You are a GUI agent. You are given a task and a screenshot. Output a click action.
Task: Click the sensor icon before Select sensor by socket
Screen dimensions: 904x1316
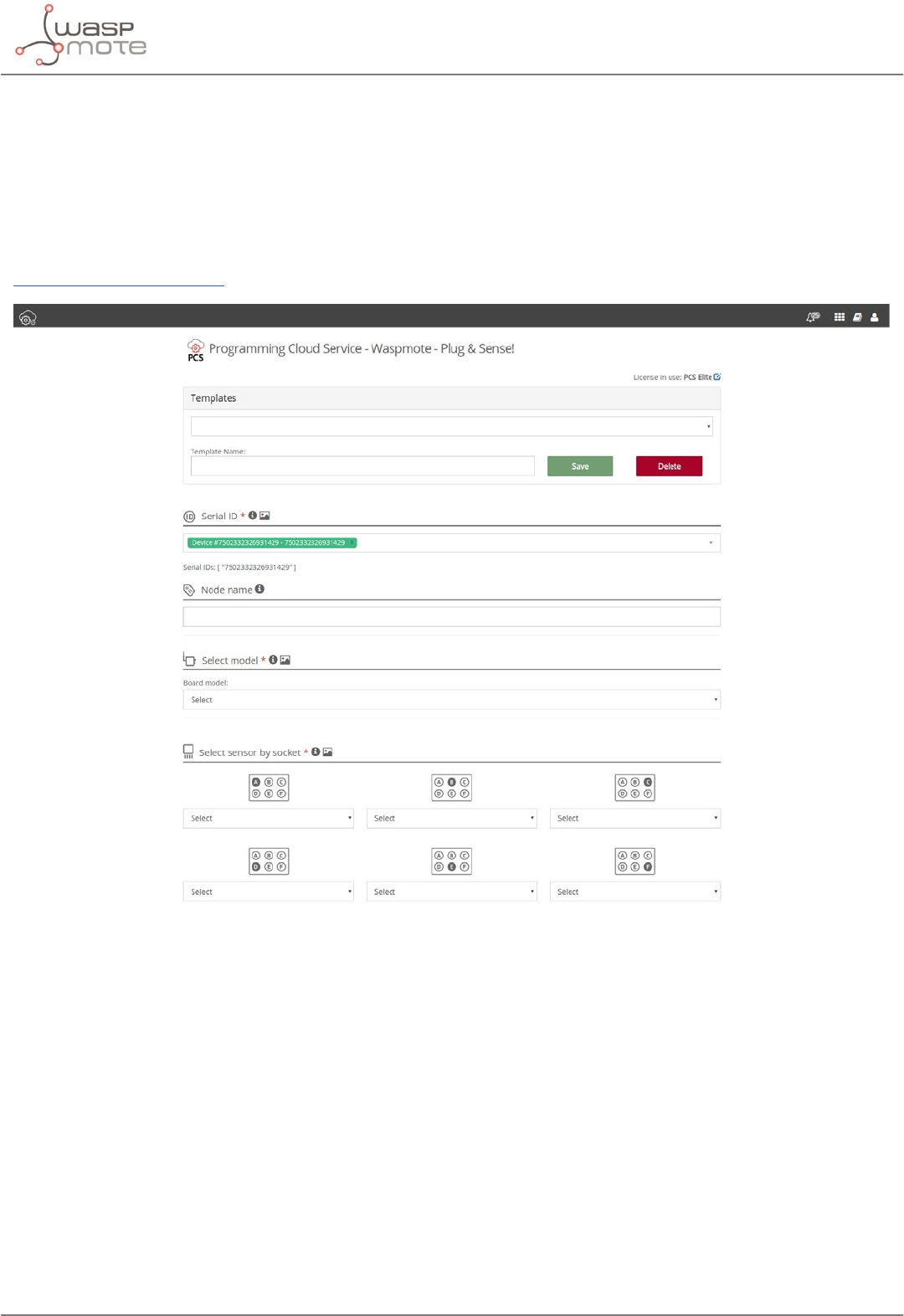point(188,752)
